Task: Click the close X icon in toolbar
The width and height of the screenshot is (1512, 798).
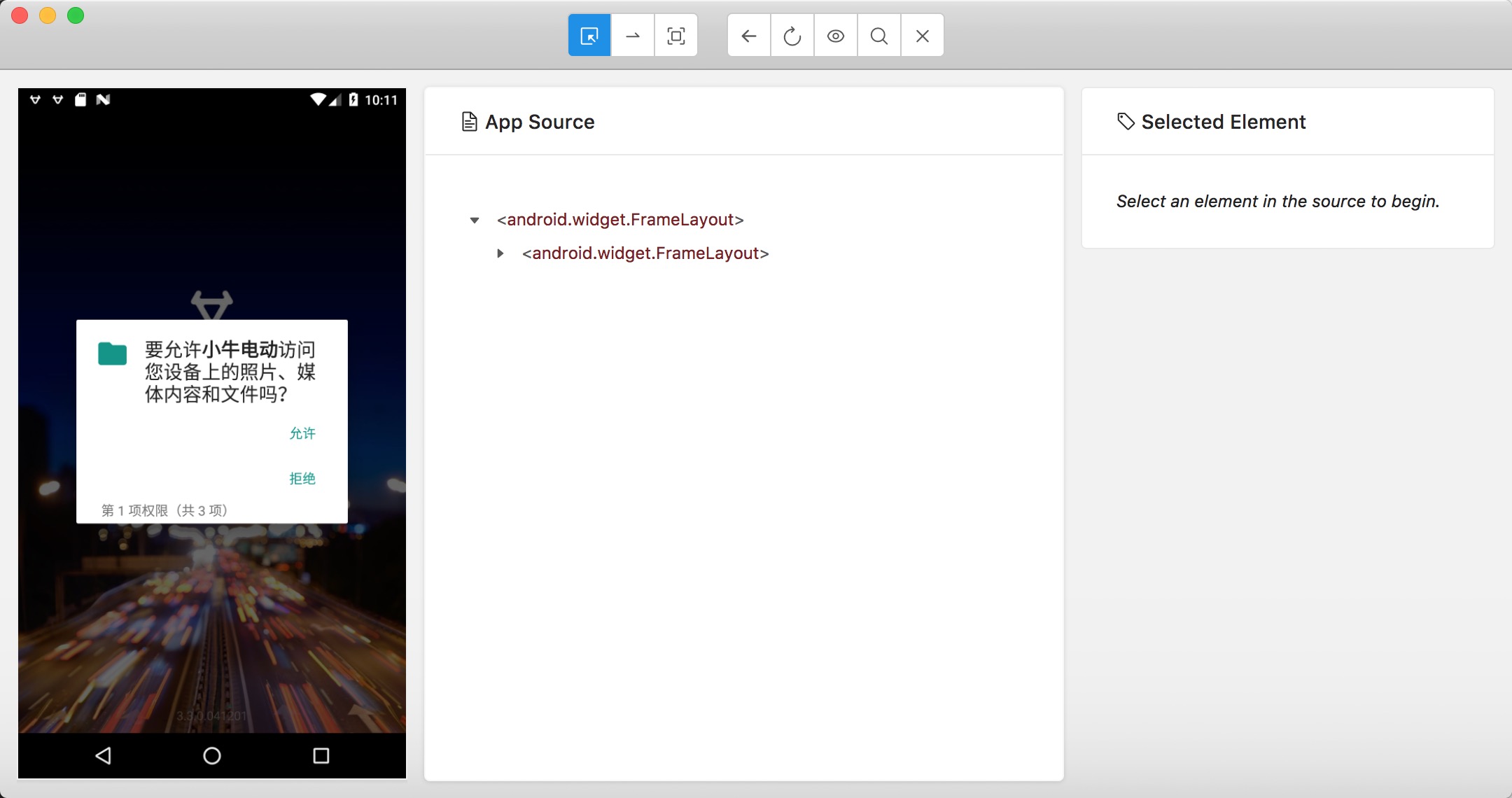Action: [x=921, y=36]
